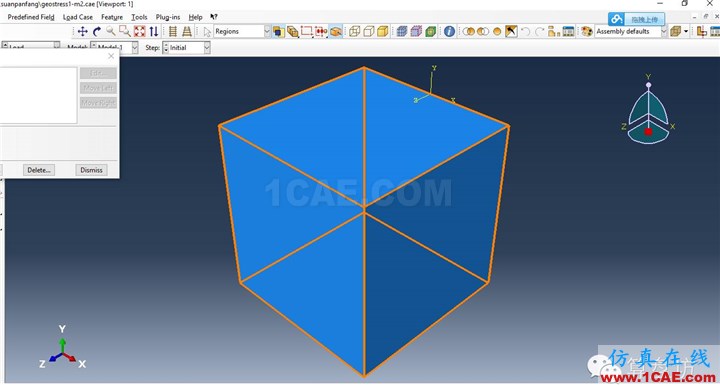This screenshot has width=720, height=385.
Task: Activate the Rotate View tool
Action: point(97,31)
